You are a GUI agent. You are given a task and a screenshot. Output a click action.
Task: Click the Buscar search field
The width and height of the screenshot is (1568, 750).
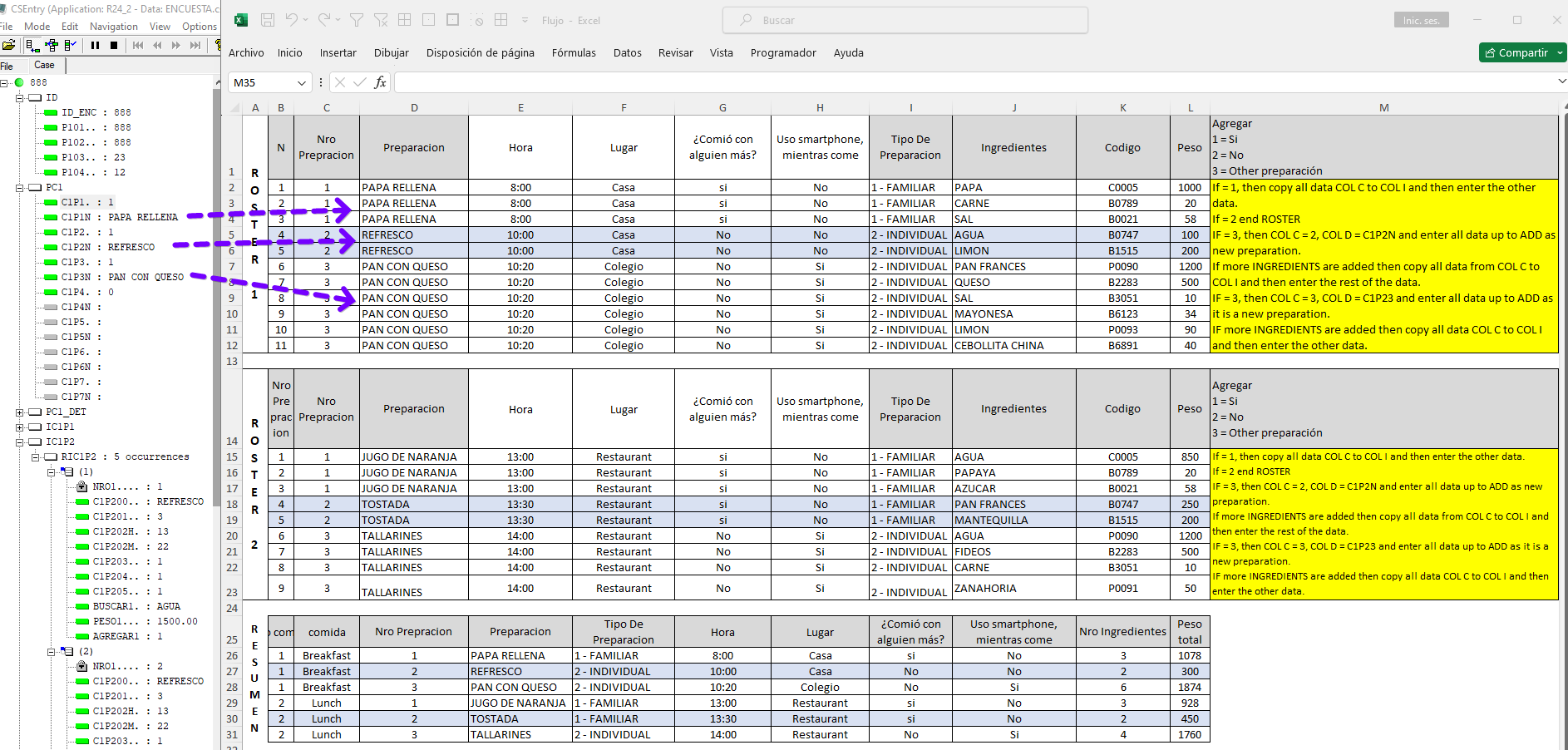point(905,20)
